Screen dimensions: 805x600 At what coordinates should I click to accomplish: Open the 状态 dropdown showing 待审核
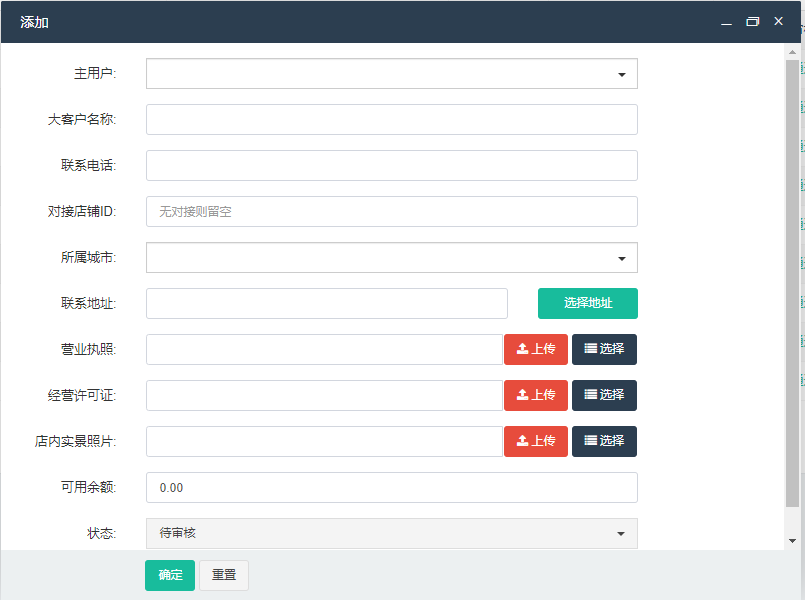pyautogui.click(x=392, y=533)
